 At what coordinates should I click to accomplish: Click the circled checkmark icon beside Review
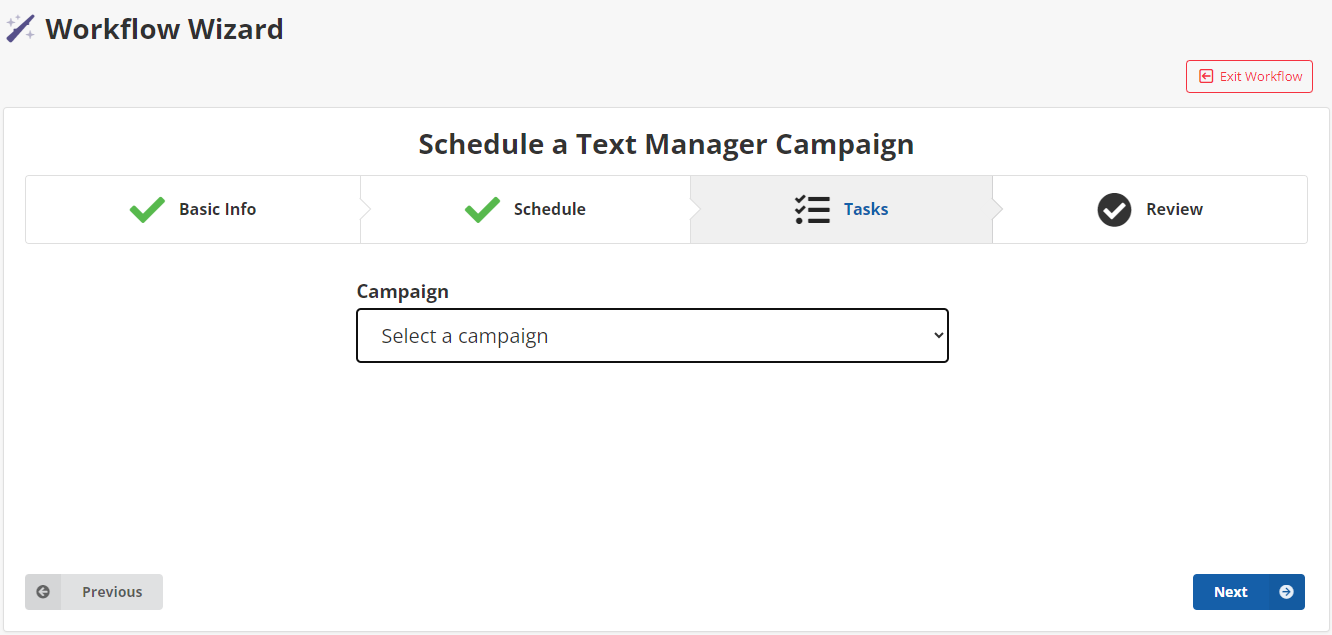pos(1114,210)
